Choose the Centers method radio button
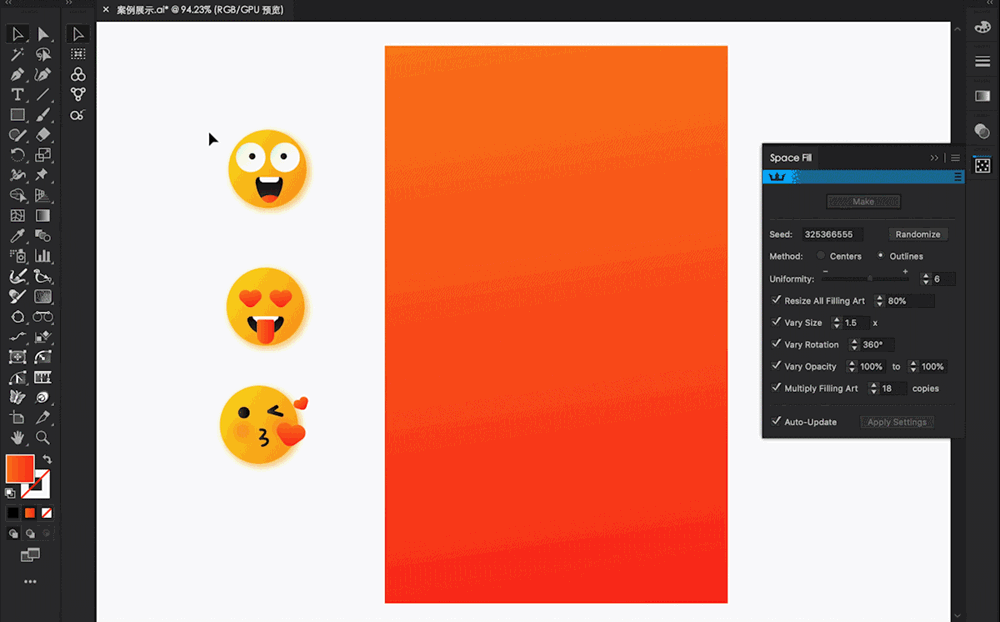The image size is (1000, 622). [821, 256]
